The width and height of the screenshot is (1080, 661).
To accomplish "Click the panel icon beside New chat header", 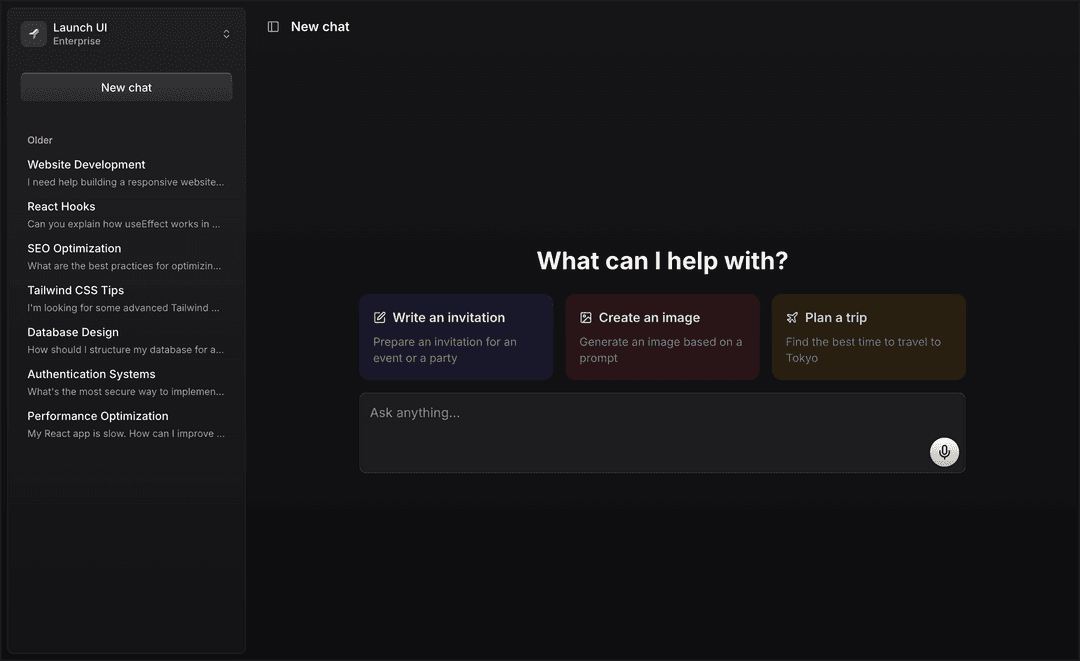I will click(273, 26).
